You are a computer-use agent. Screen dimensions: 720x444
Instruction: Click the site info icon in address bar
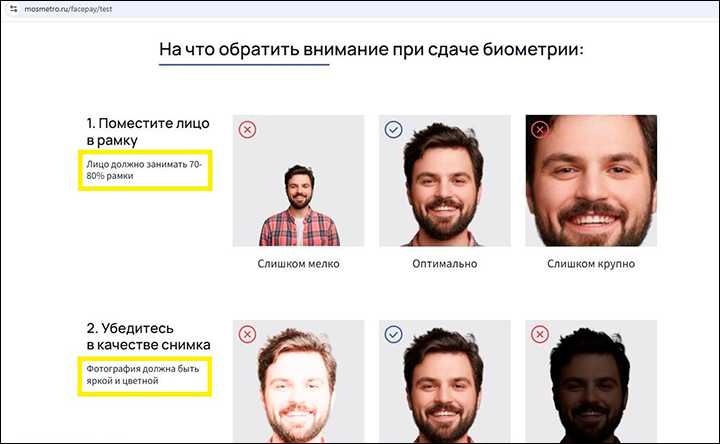pyautogui.click(x=13, y=9)
